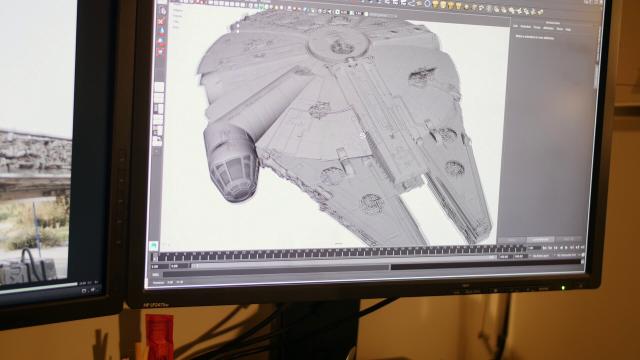Select the Rotate tool in the toolbox
The height and width of the screenshot is (360, 640).
161,41
